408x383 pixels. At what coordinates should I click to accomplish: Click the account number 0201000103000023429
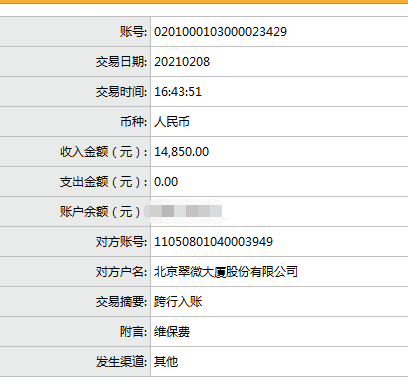coord(220,32)
